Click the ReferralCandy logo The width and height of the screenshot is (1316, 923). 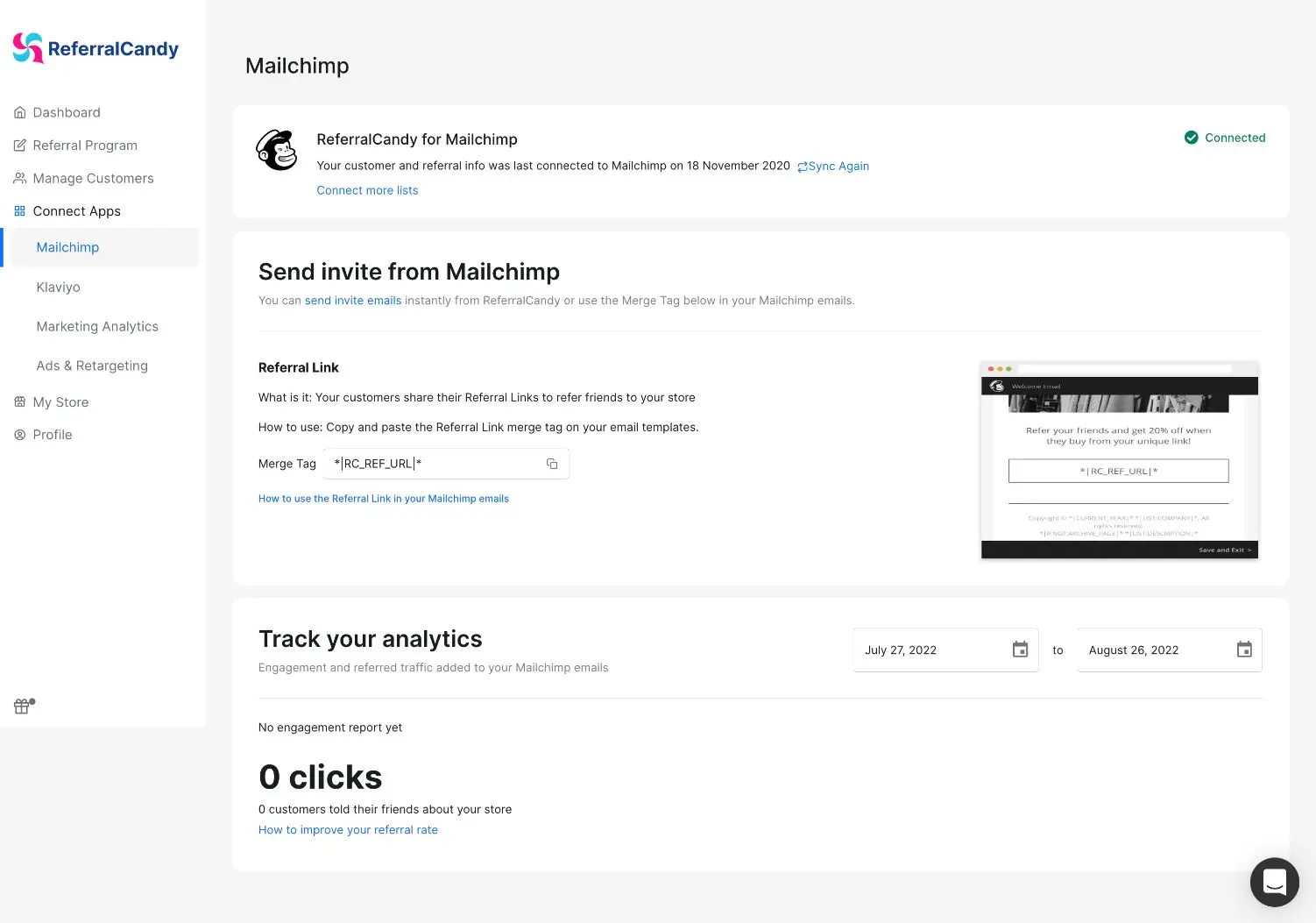pos(96,48)
